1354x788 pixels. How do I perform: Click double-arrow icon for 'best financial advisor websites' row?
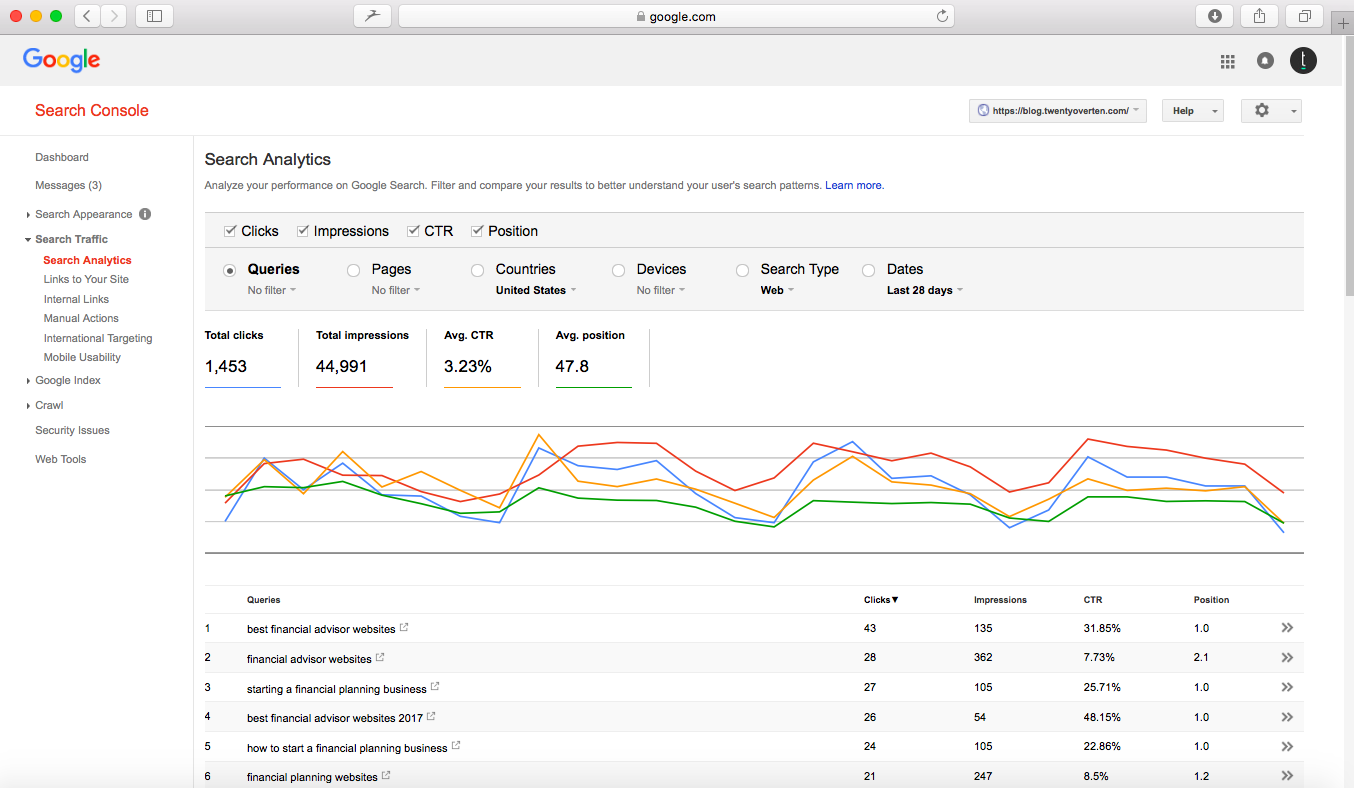(1287, 628)
